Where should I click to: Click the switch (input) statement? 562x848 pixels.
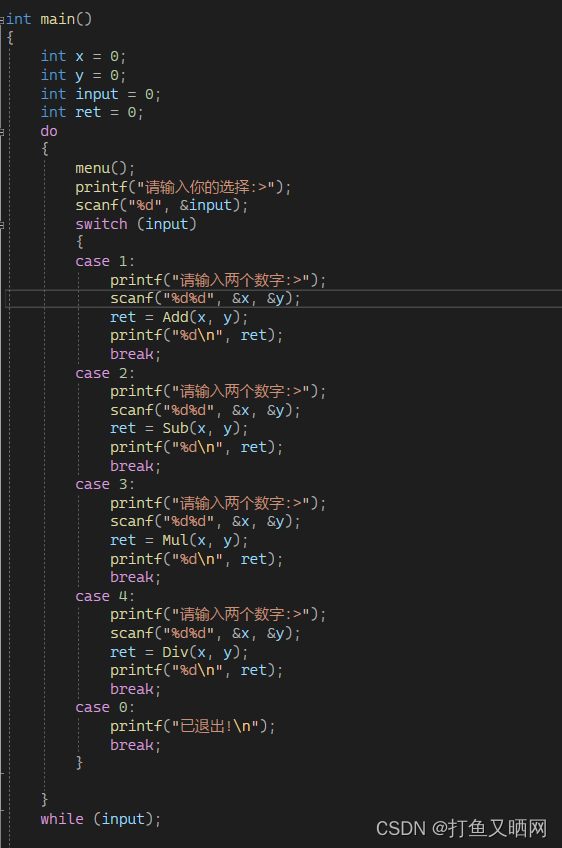point(136,224)
